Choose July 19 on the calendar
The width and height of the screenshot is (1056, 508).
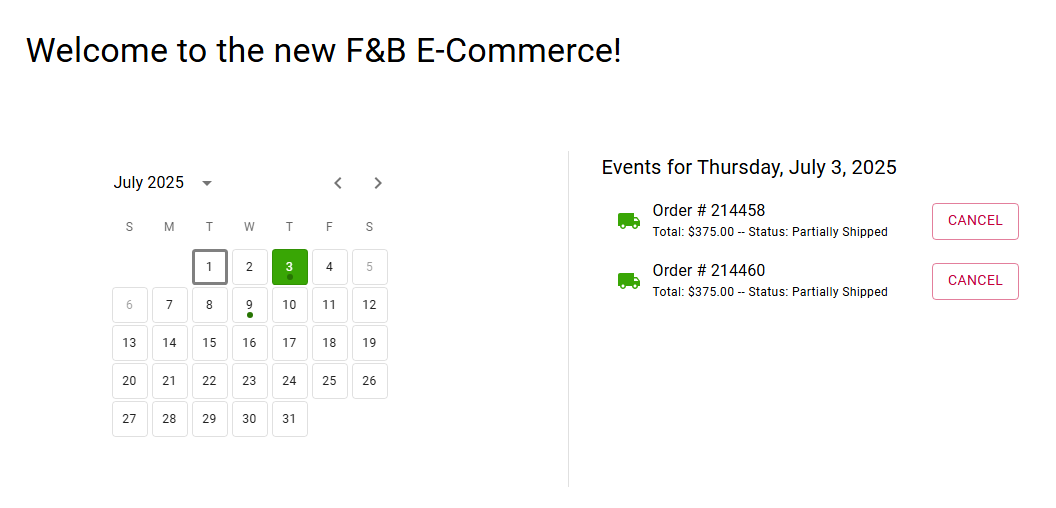click(369, 343)
